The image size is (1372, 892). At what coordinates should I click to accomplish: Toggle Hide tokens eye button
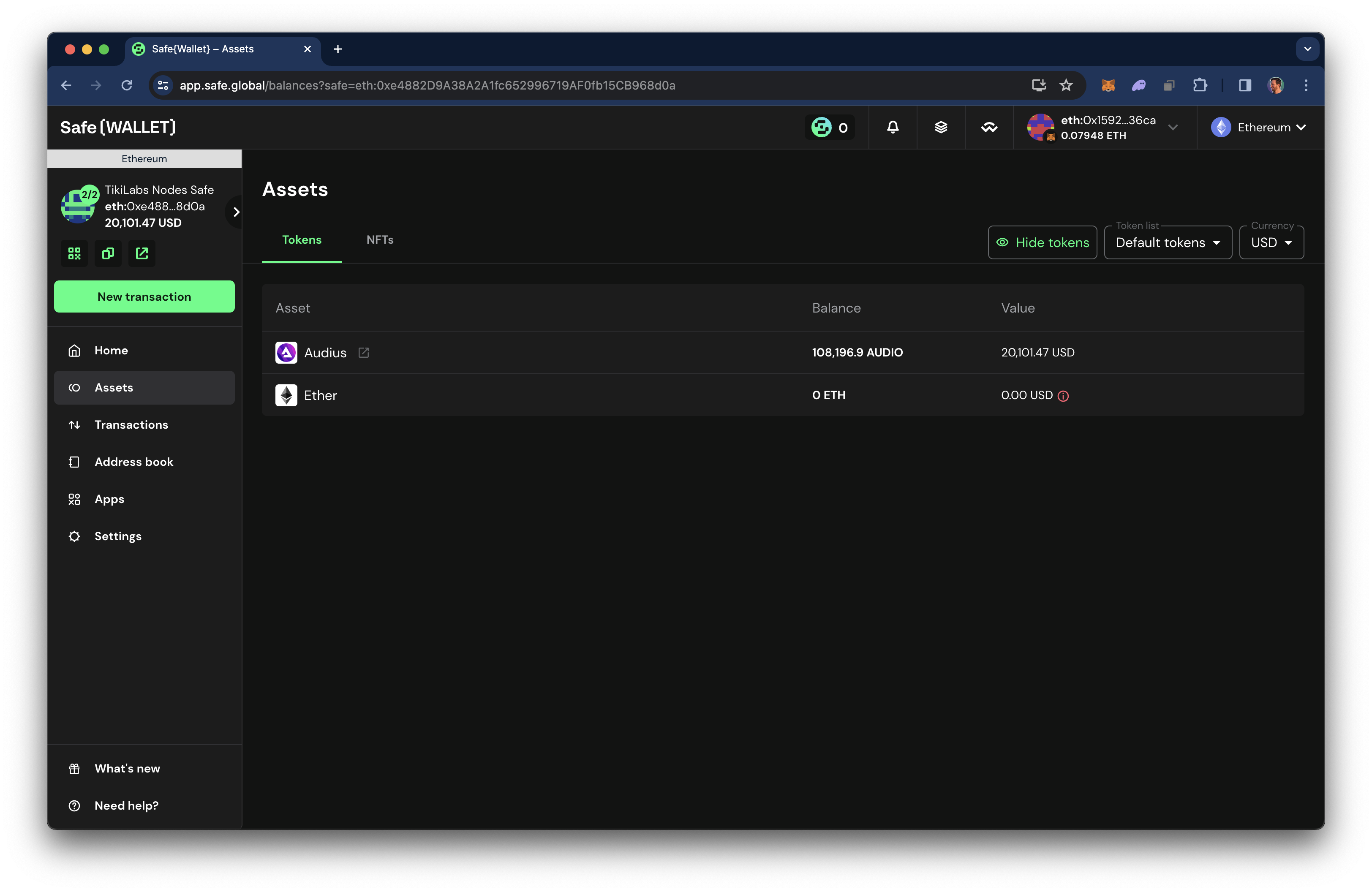click(1042, 242)
